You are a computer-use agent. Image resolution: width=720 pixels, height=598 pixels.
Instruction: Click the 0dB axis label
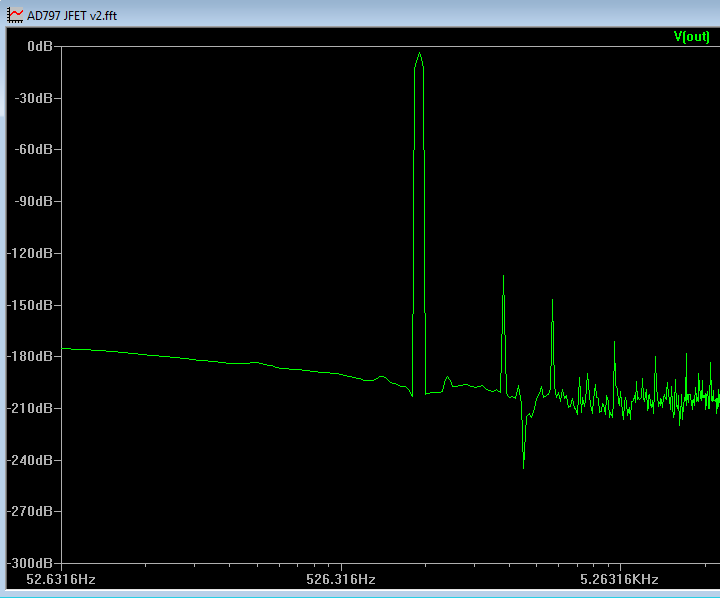click(x=40, y=46)
